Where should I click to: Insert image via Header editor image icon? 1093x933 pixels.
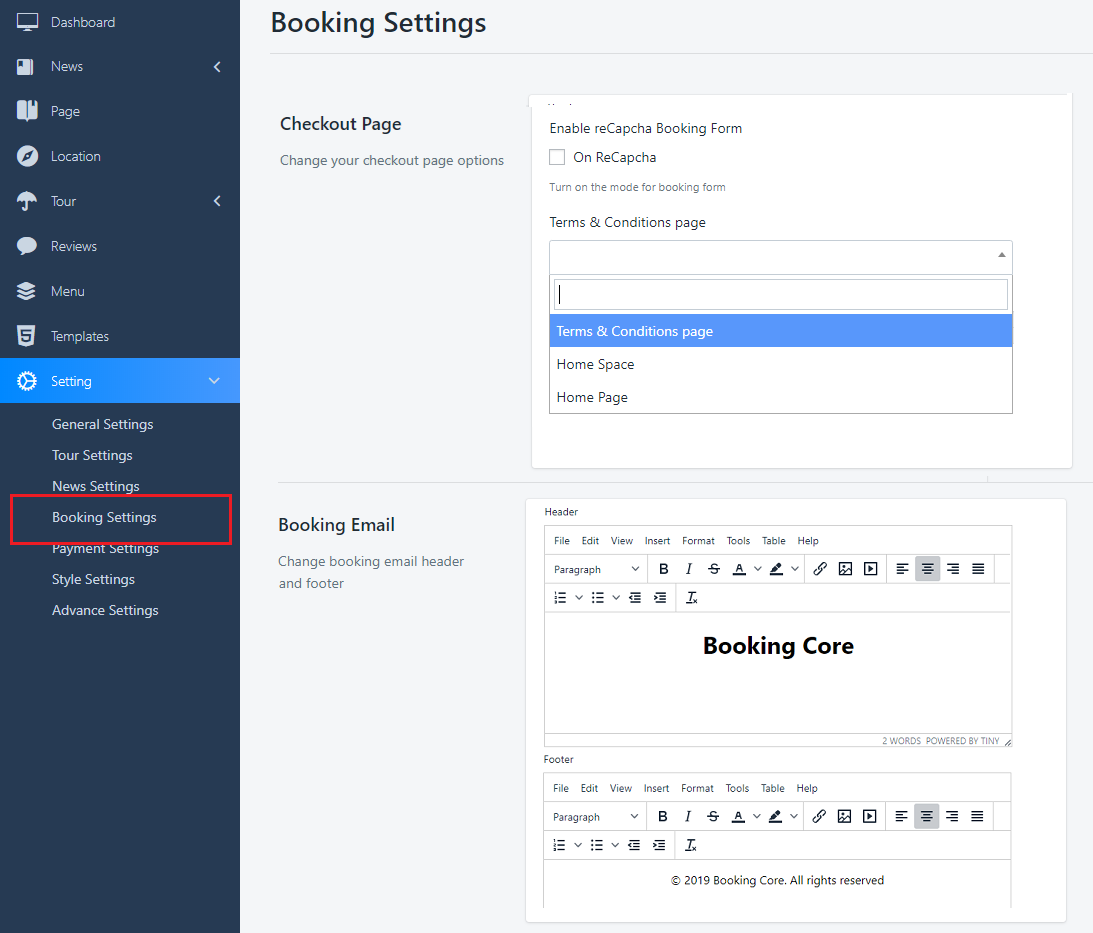845,569
